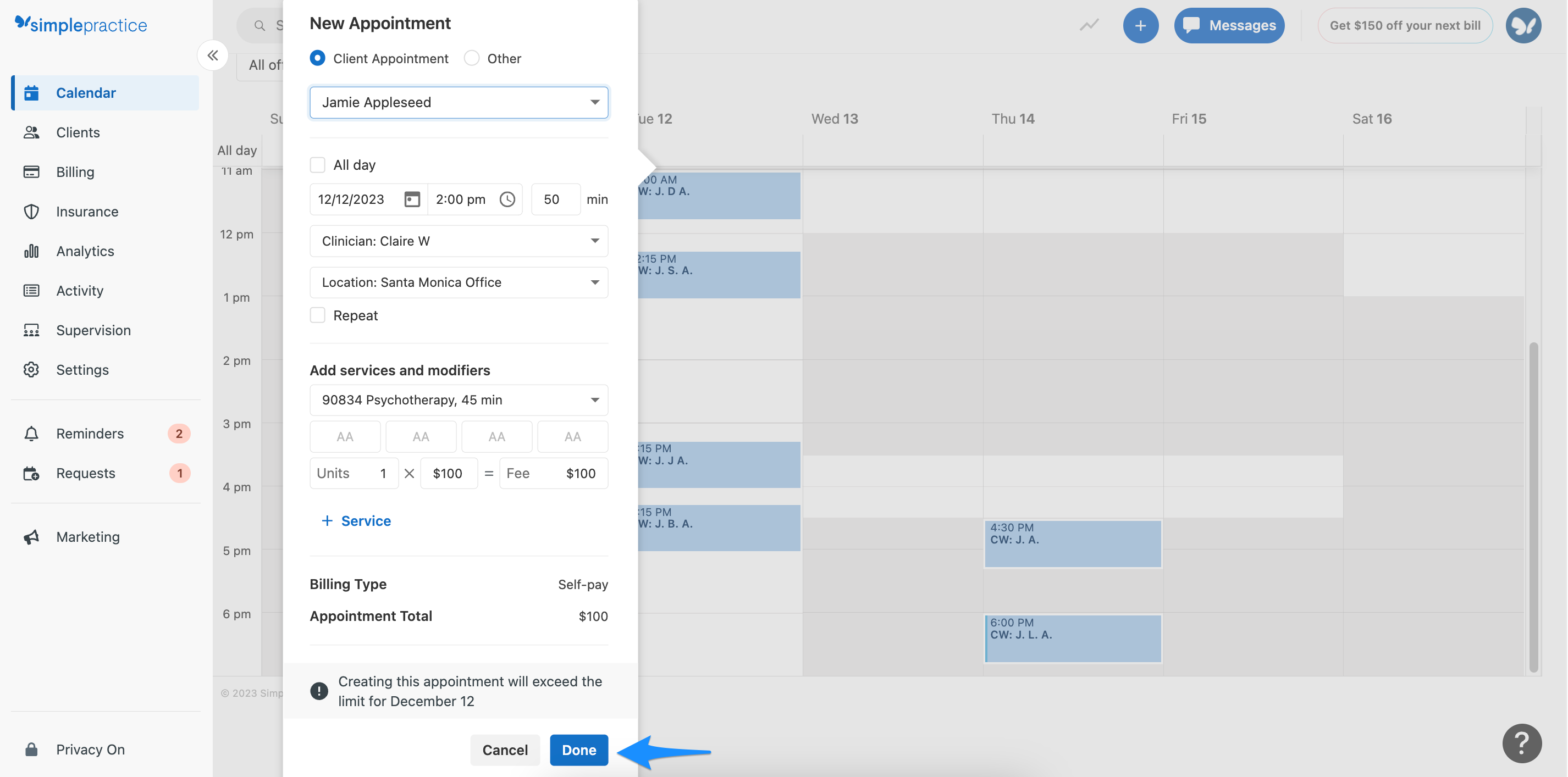Viewport: 1568px width, 777px height.
Task: Click Done to save the appointment
Action: coord(578,750)
